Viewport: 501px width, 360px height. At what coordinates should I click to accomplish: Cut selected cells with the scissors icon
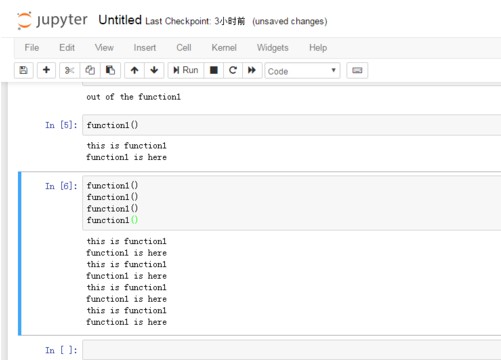(x=69, y=70)
